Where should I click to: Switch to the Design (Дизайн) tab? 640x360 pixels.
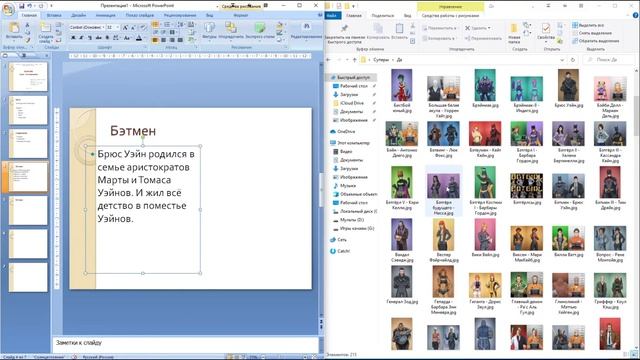(78, 15)
